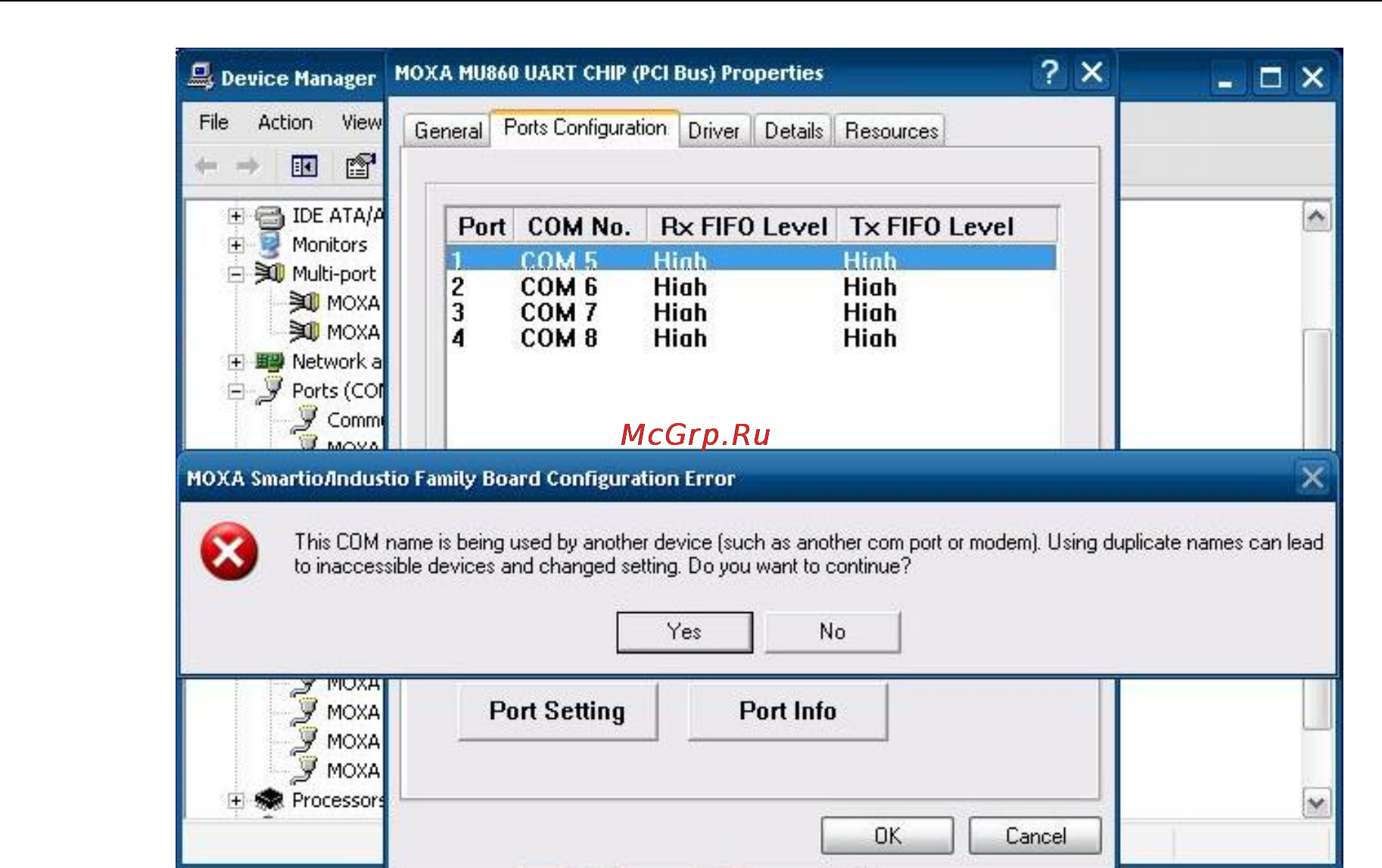1382x868 pixels.
Task: Click the IDE ATA controller icon
Action: tap(269, 216)
